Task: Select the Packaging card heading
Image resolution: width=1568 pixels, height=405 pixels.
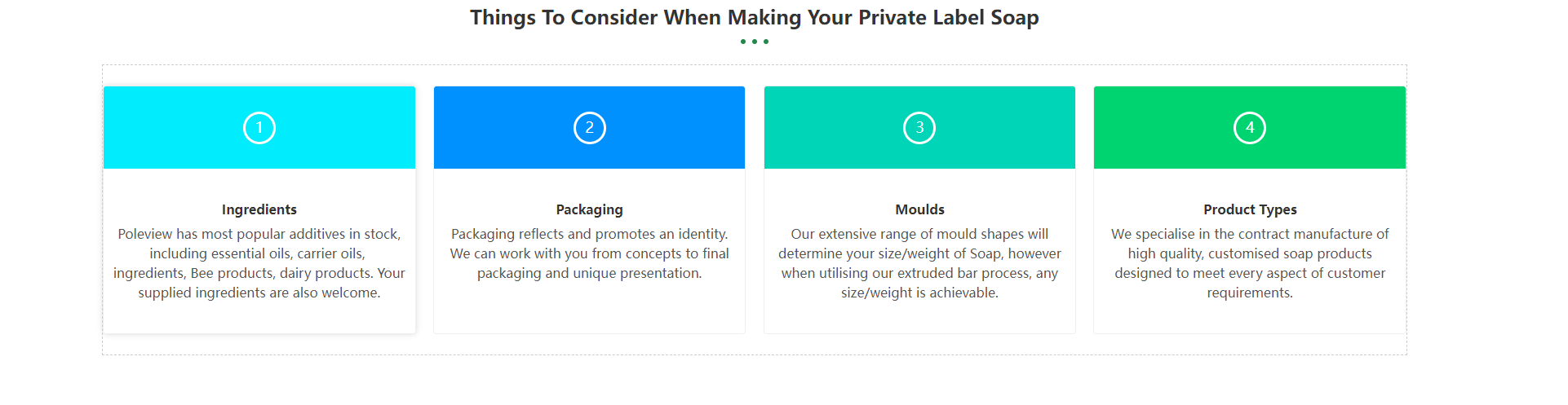Action: point(589,209)
